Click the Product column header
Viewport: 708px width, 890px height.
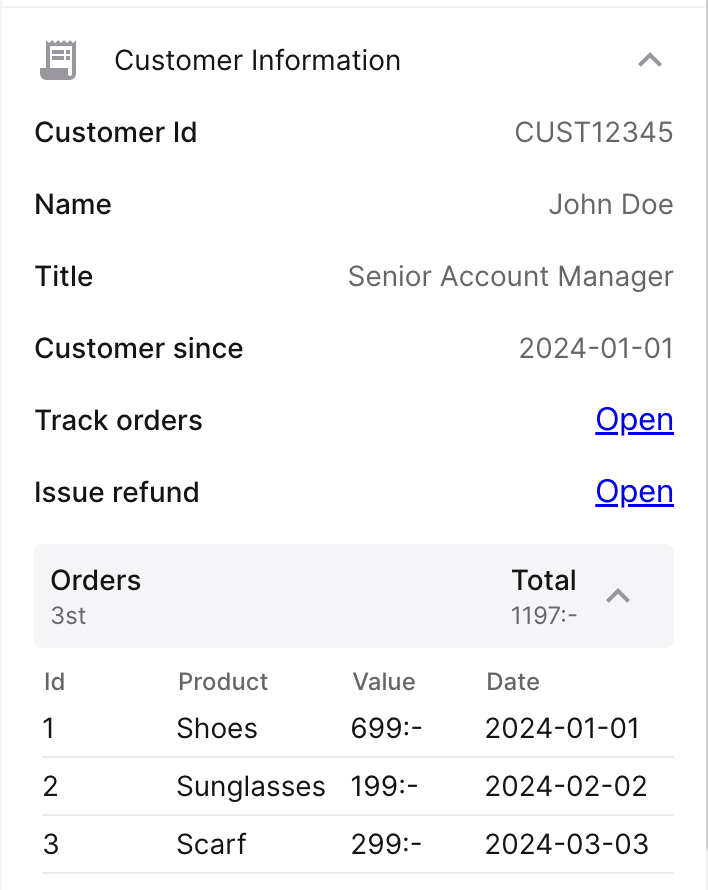click(x=223, y=682)
